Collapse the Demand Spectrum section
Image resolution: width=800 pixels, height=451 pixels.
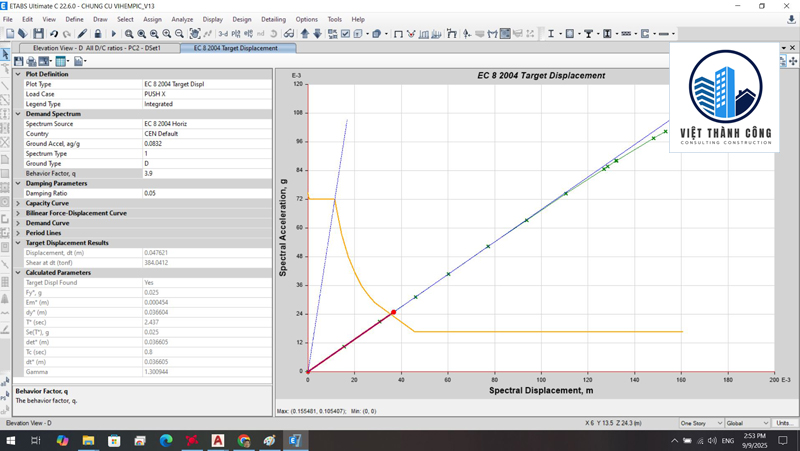coord(18,114)
